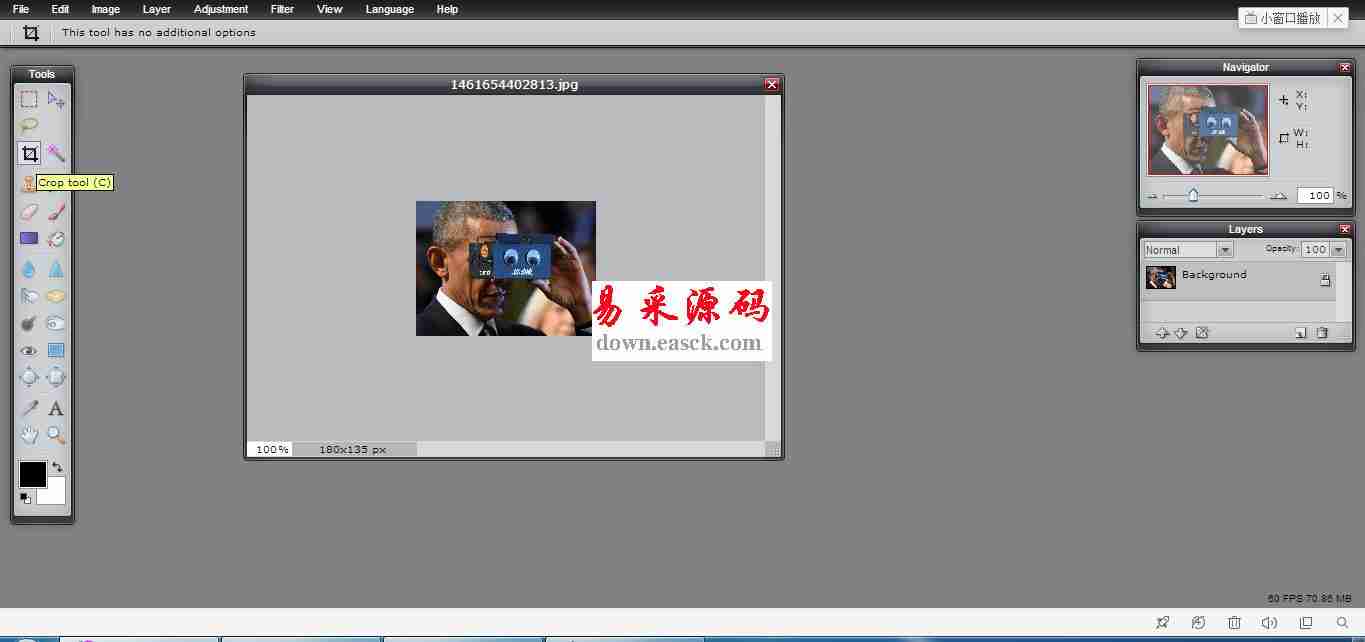Image resolution: width=1365 pixels, height=642 pixels.
Task: Click the 100% zoom field in image window
Action: pos(271,450)
